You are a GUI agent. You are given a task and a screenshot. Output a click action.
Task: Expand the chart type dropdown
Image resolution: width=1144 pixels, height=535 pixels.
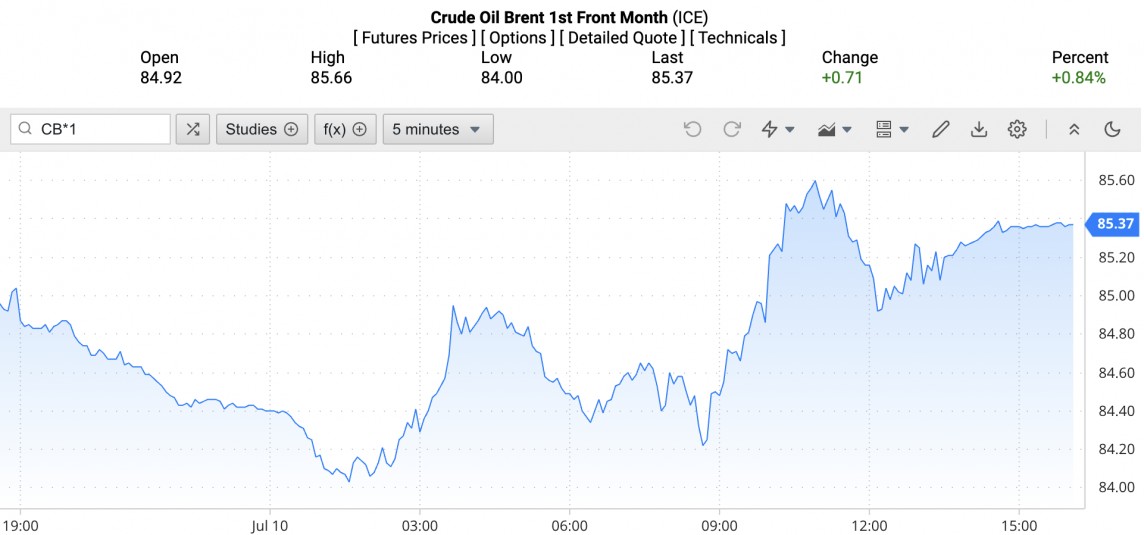coord(835,129)
